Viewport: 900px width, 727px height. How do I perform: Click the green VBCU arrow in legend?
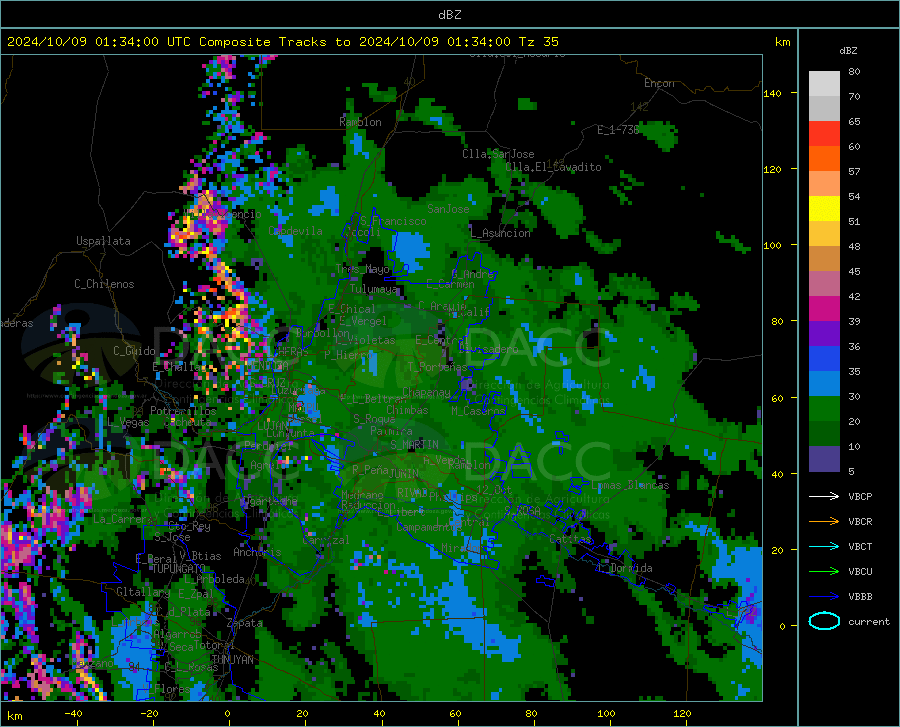coord(824,571)
